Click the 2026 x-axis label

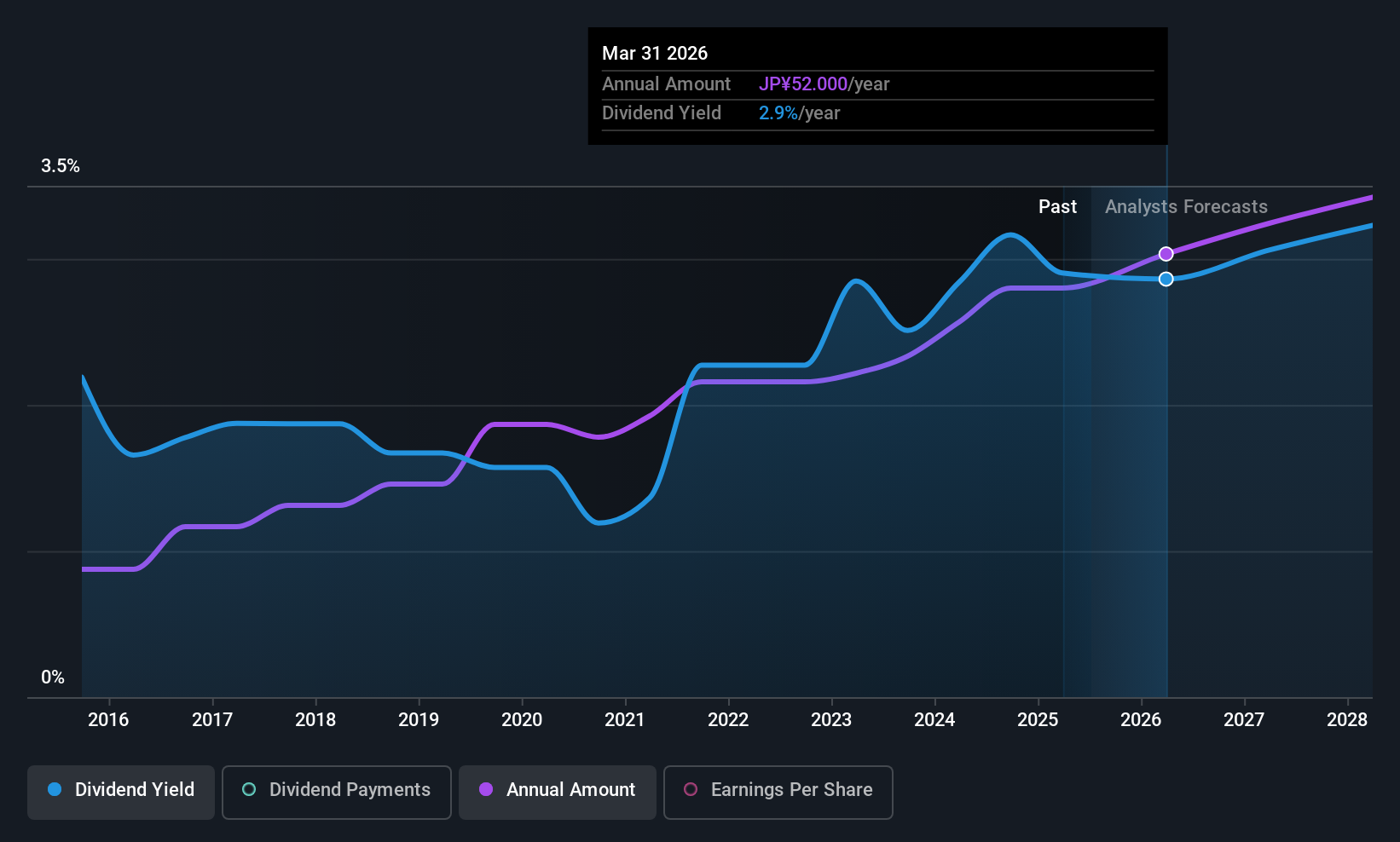pyautogui.click(x=1141, y=720)
